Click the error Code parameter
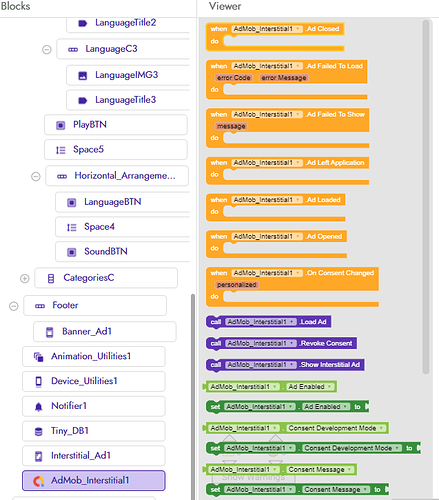 [234, 78]
